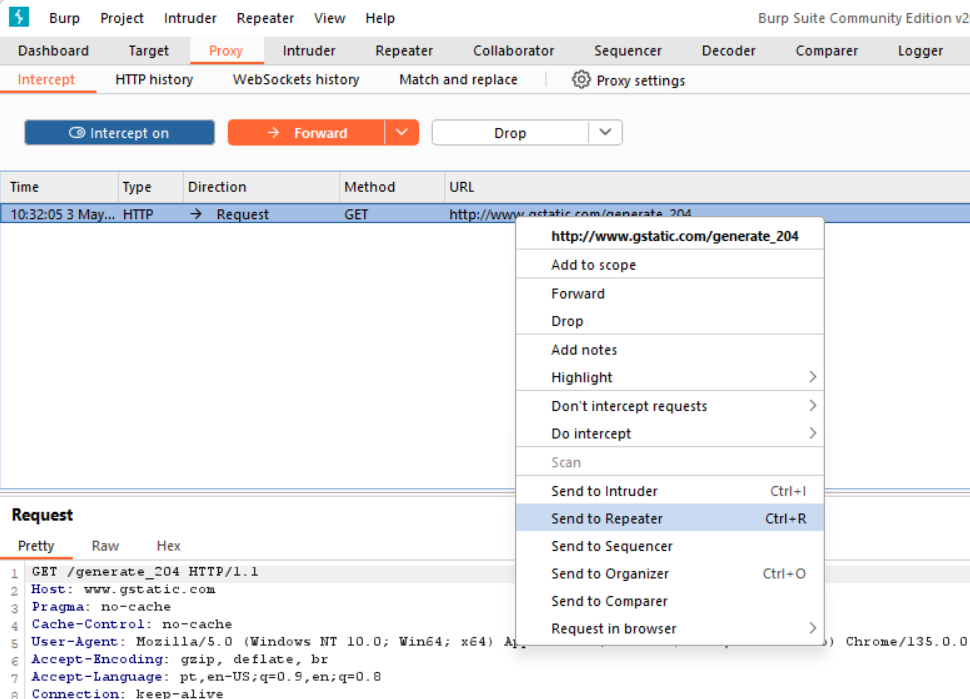Open the WebSockets history sub-tab
The width and height of the screenshot is (970, 699).
[296, 79]
